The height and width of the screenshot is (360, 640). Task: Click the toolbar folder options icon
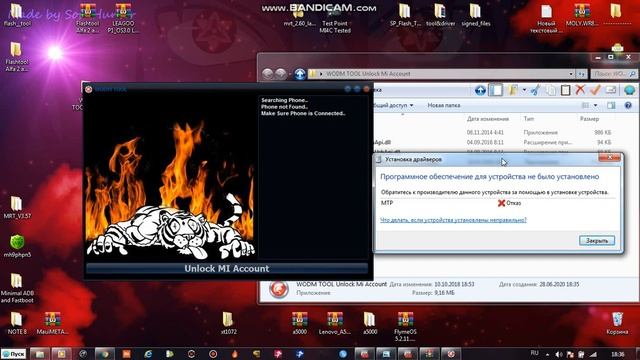513,90
